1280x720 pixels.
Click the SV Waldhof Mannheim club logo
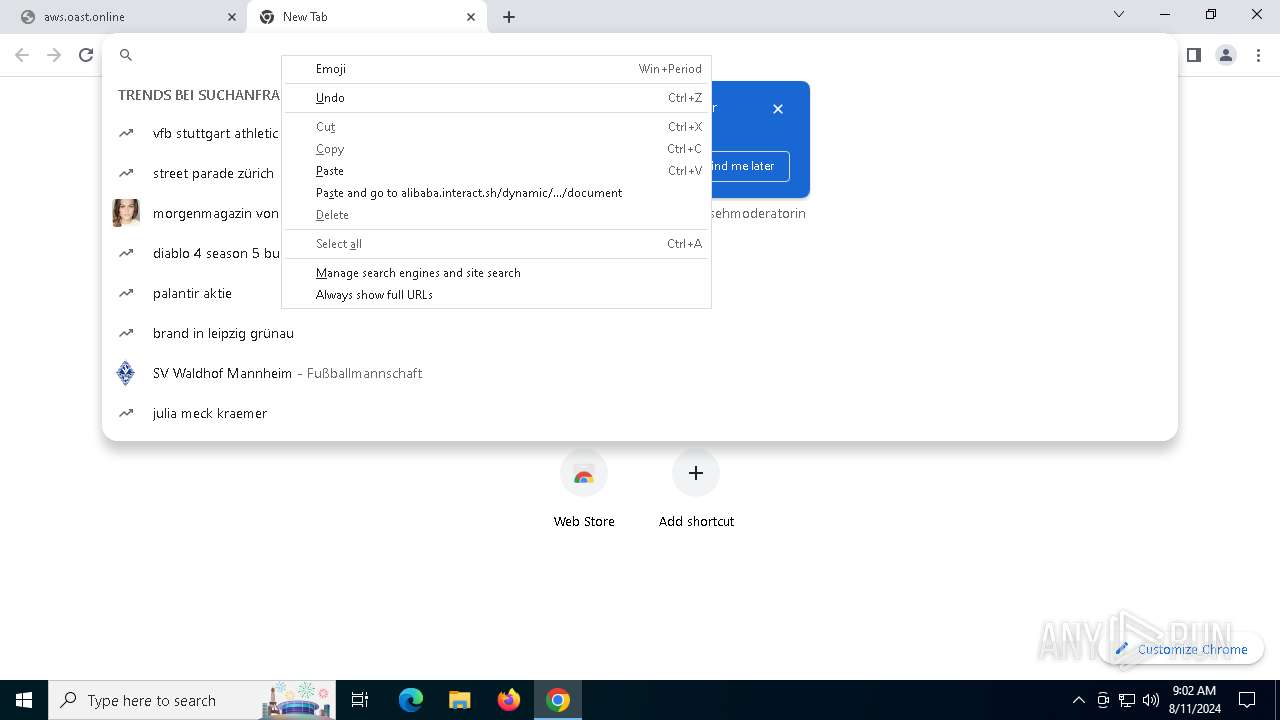click(x=126, y=373)
